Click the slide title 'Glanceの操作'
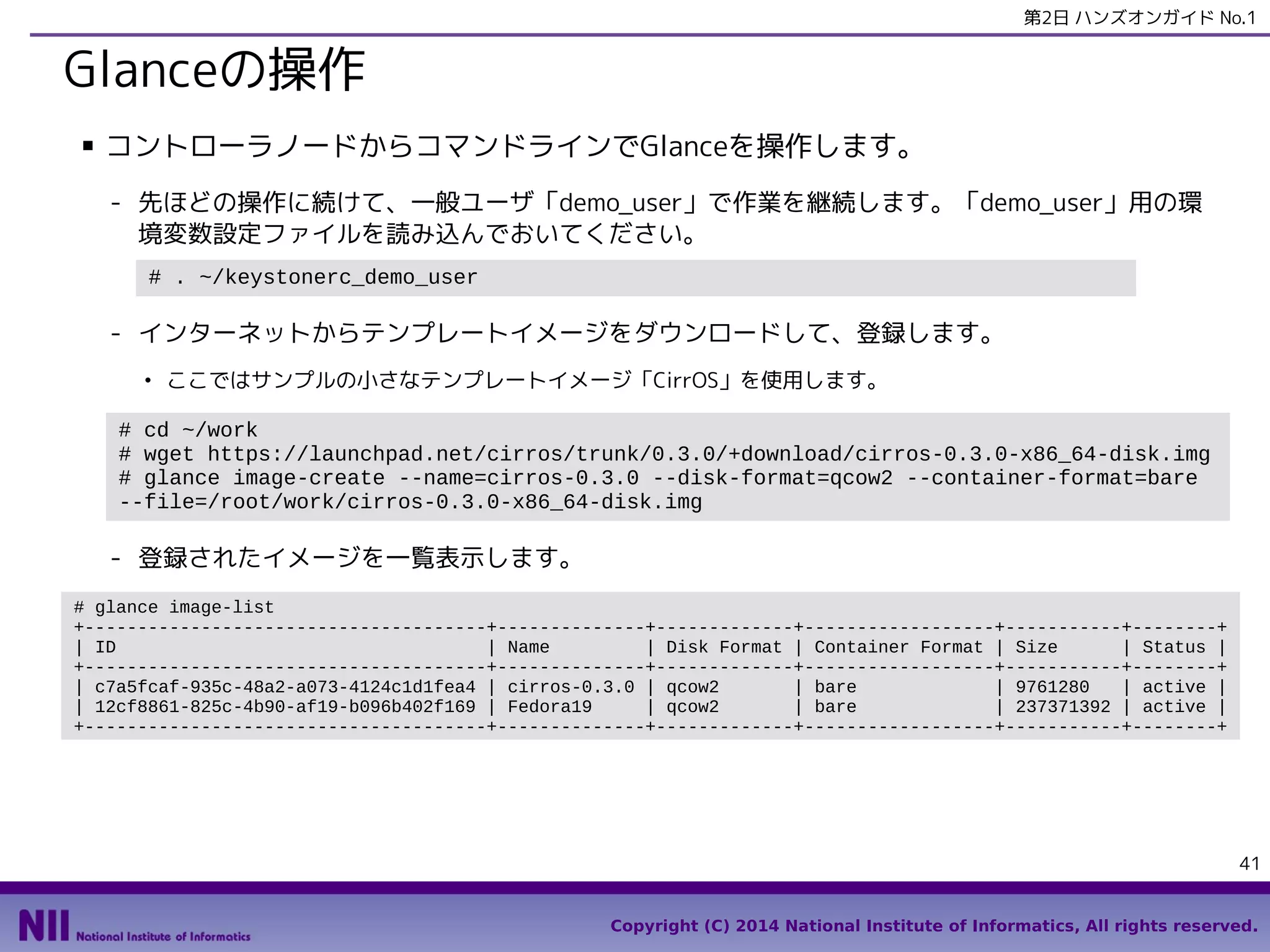 click(215, 70)
